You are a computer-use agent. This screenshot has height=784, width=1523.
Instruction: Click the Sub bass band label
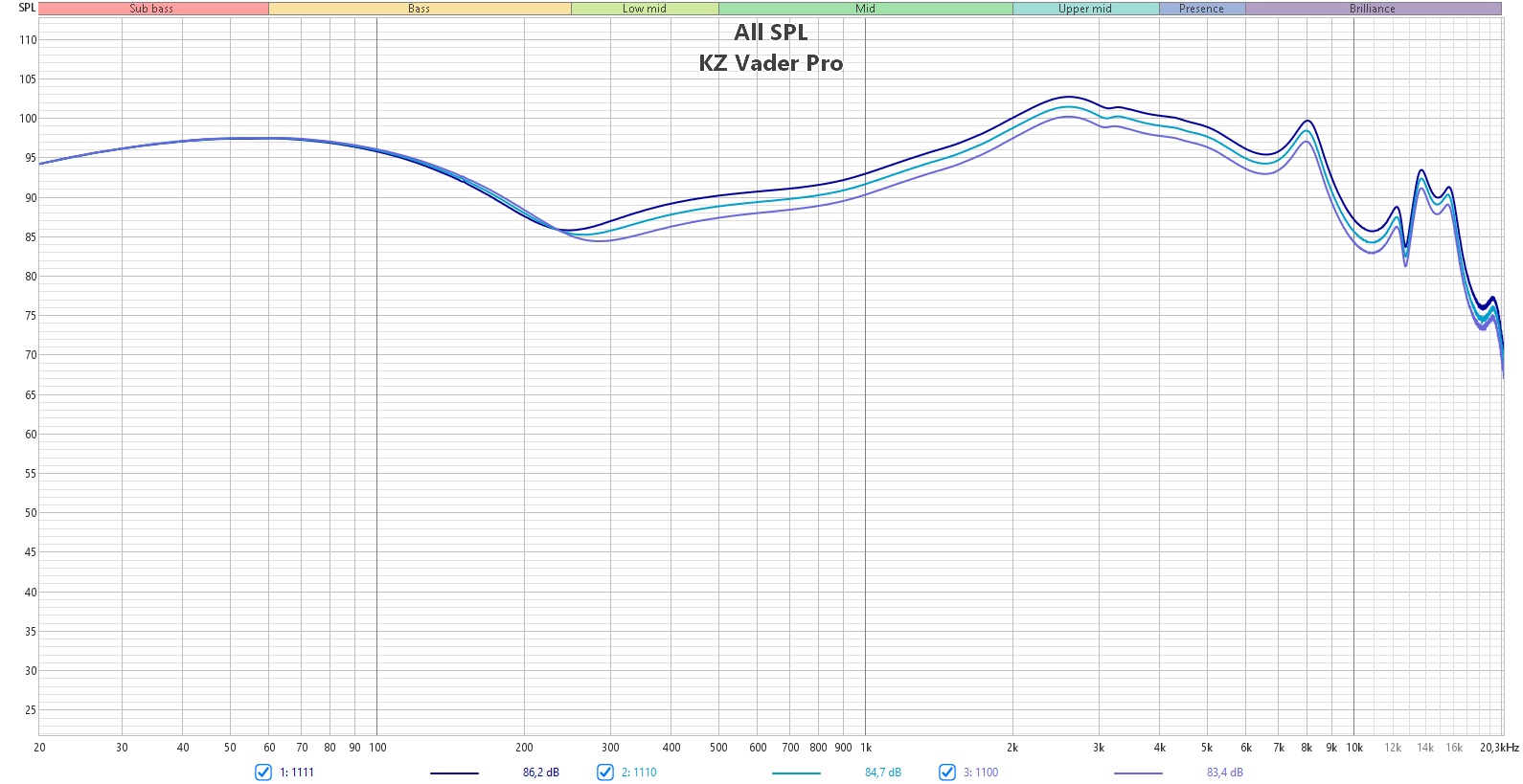click(x=152, y=9)
